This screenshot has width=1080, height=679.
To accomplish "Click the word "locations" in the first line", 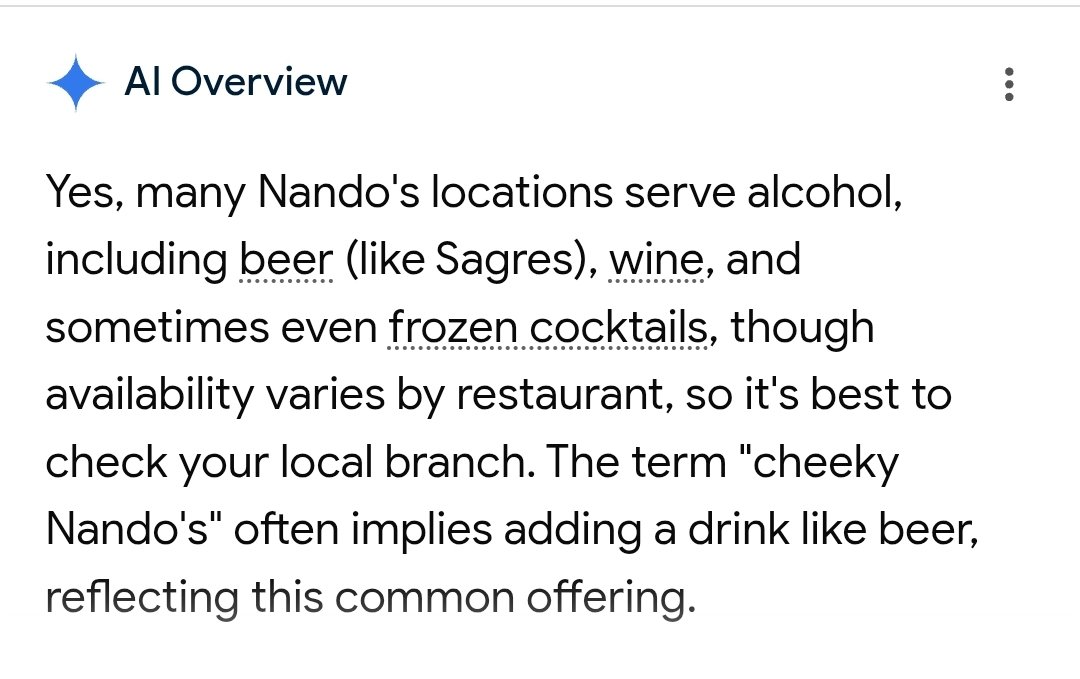I will pos(520,192).
